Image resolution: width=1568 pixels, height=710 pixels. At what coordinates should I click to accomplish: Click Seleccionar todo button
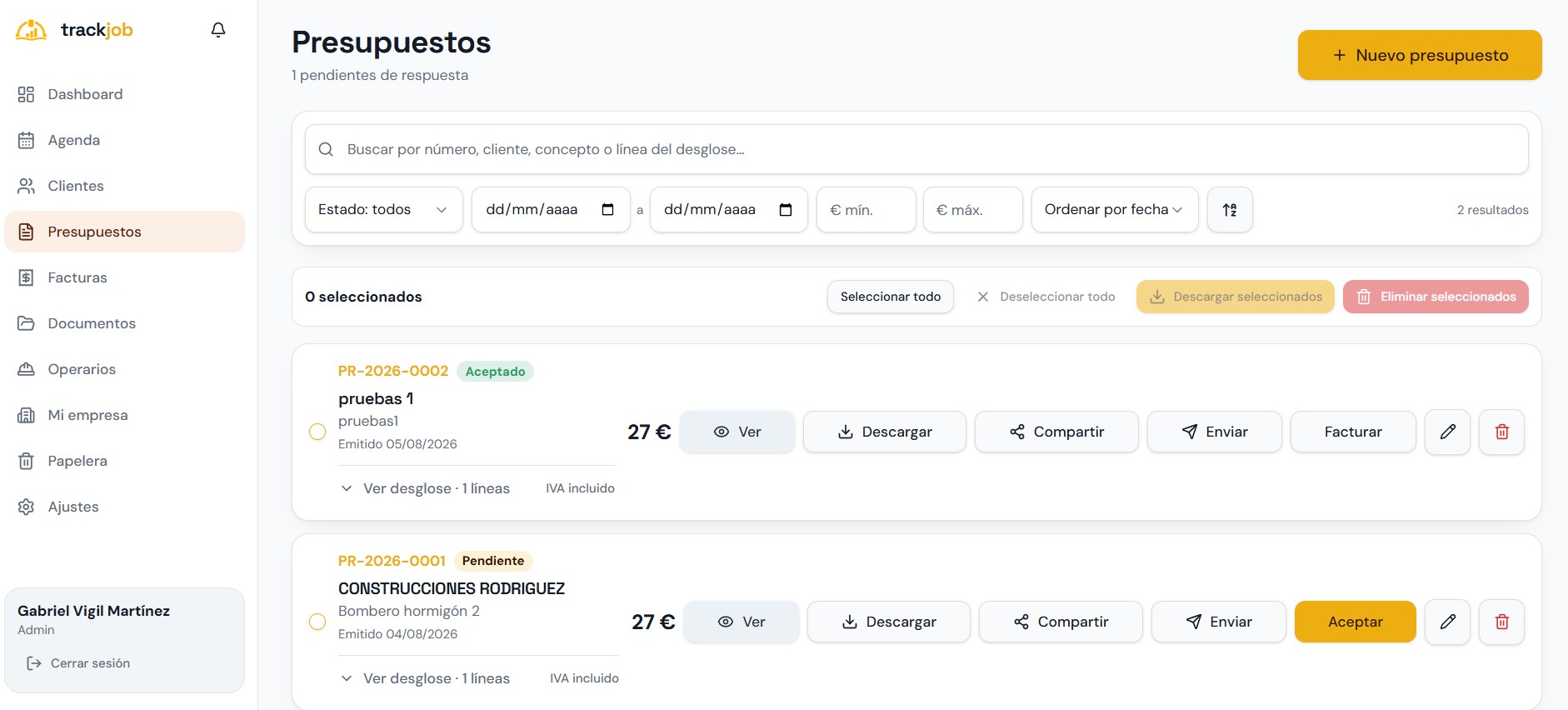pyautogui.click(x=891, y=297)
